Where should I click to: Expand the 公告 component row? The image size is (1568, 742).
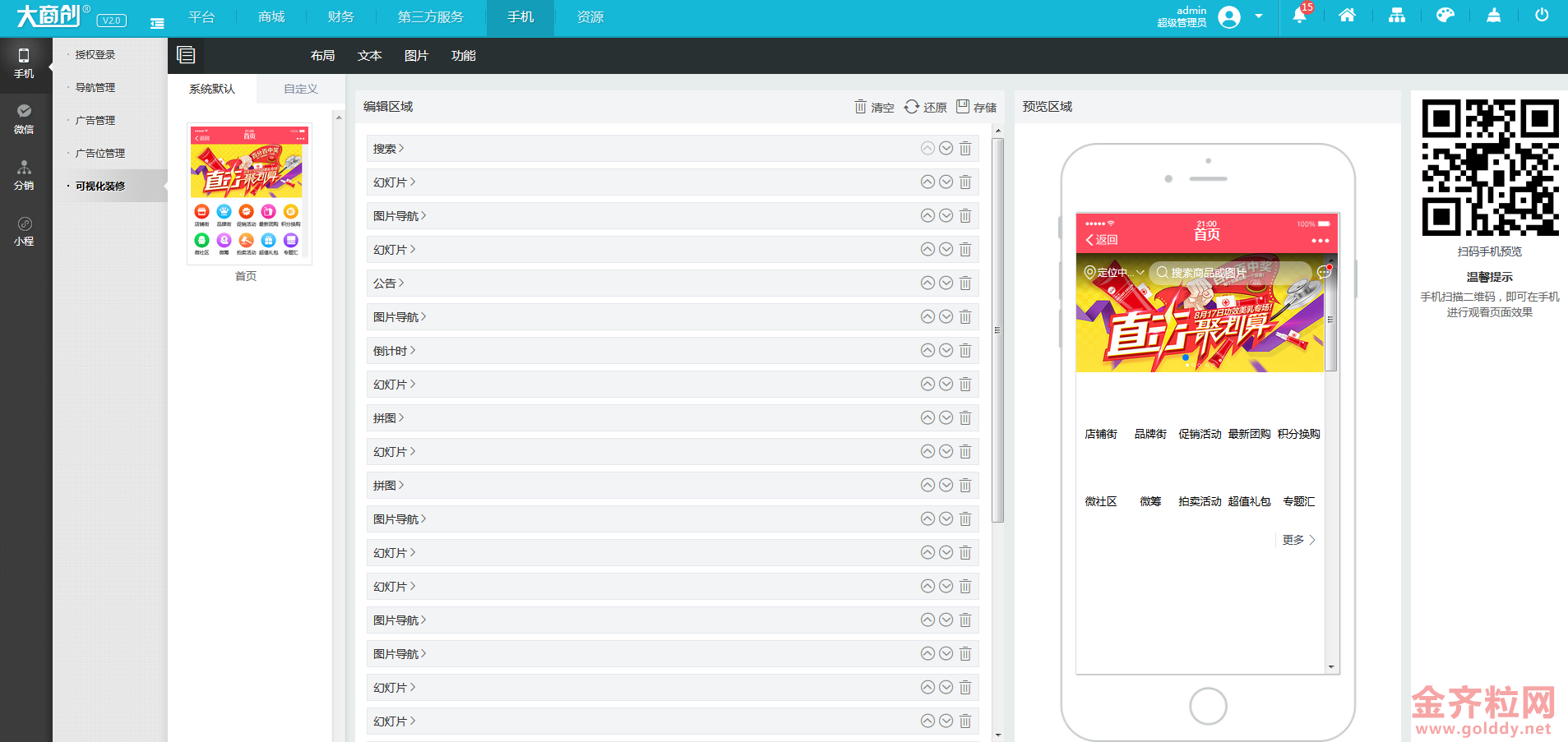(673, 283)
